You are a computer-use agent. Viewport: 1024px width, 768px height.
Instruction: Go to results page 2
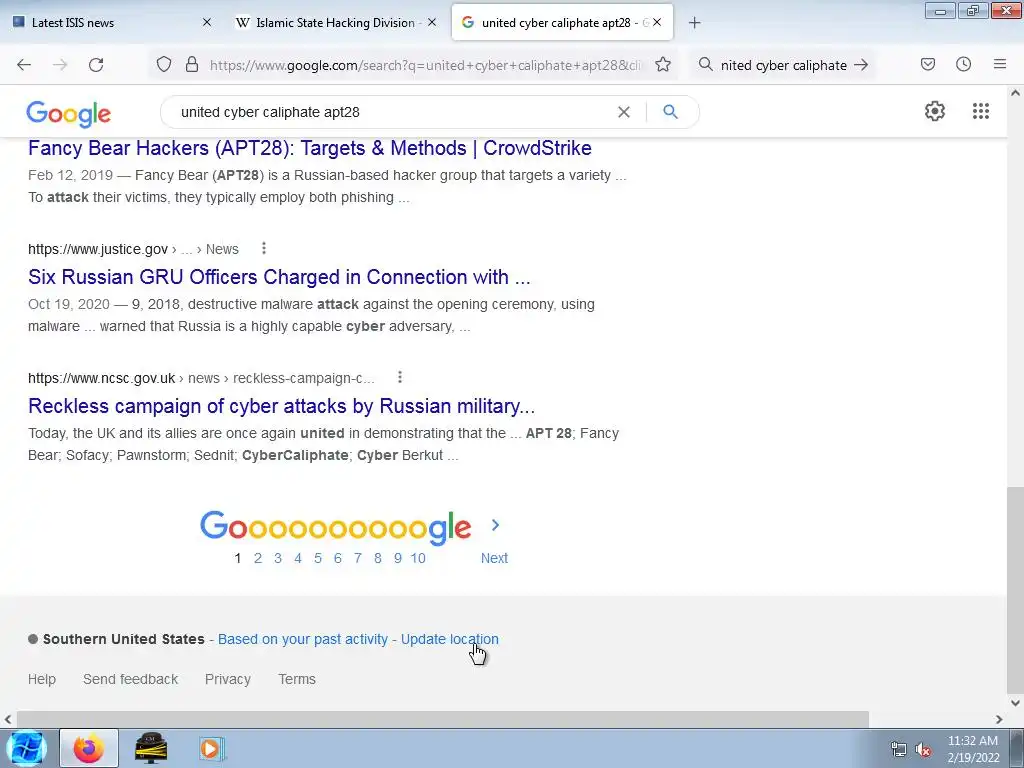258,558
